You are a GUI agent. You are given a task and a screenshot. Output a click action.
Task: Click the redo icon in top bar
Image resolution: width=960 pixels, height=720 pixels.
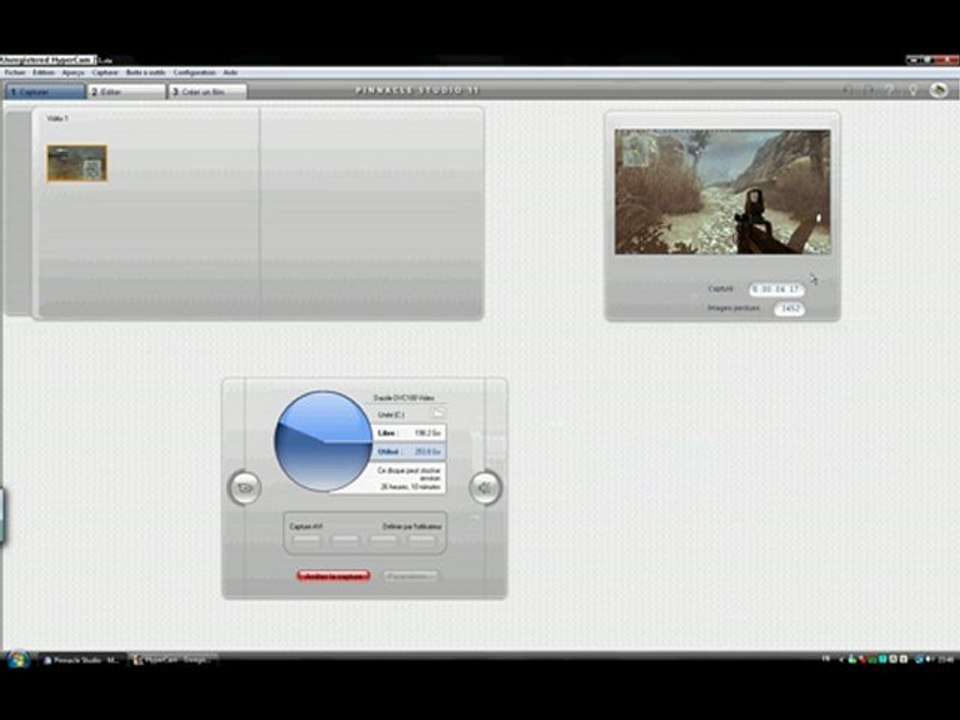pos(868,90)
